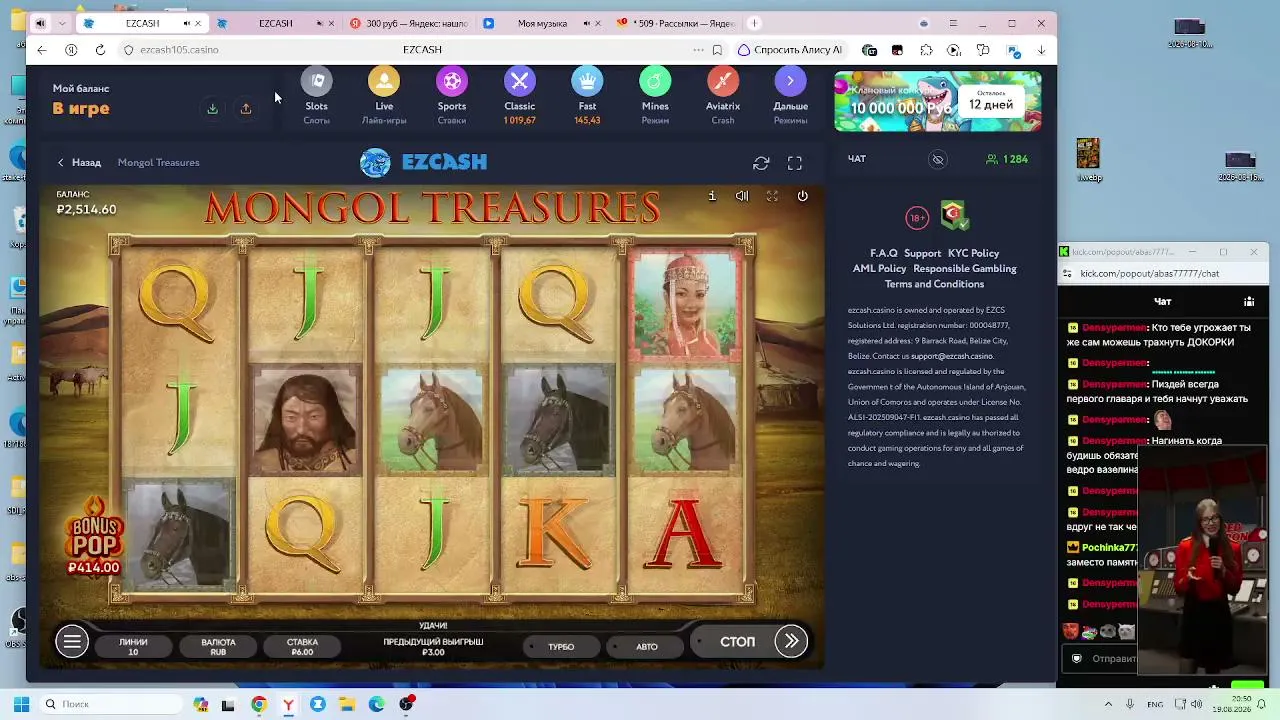
Task: Open the Kick chat members icon
Action: pos(1249,301)
